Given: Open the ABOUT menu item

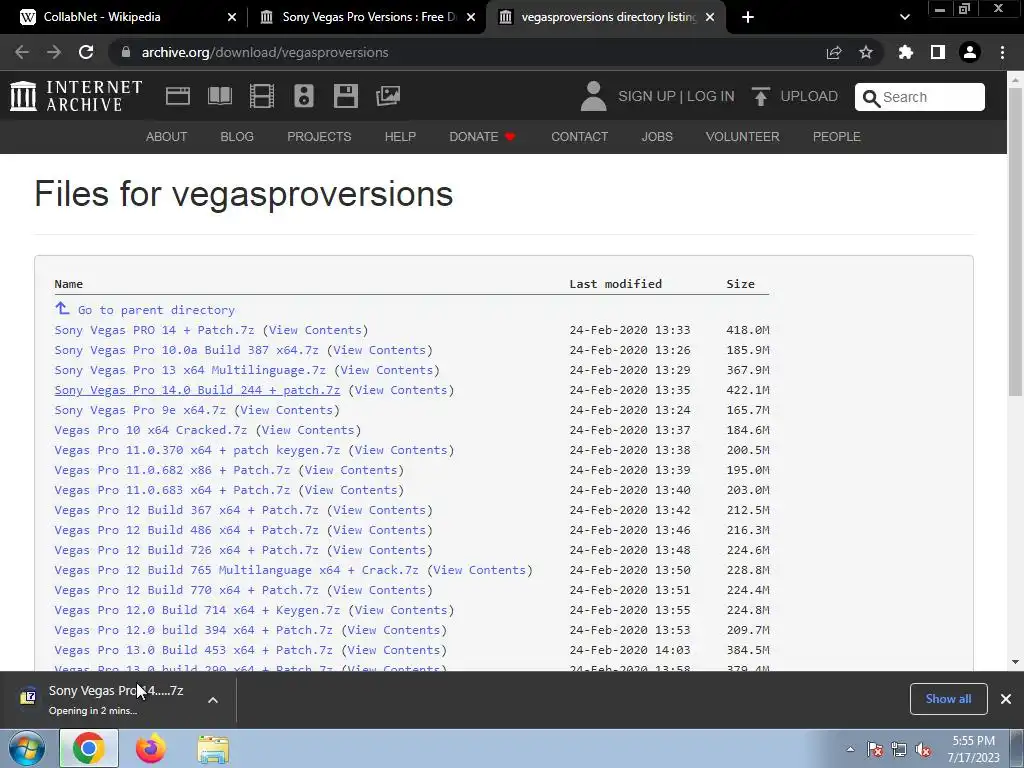Looking at the screenshot, I should (x=167, y=136).
